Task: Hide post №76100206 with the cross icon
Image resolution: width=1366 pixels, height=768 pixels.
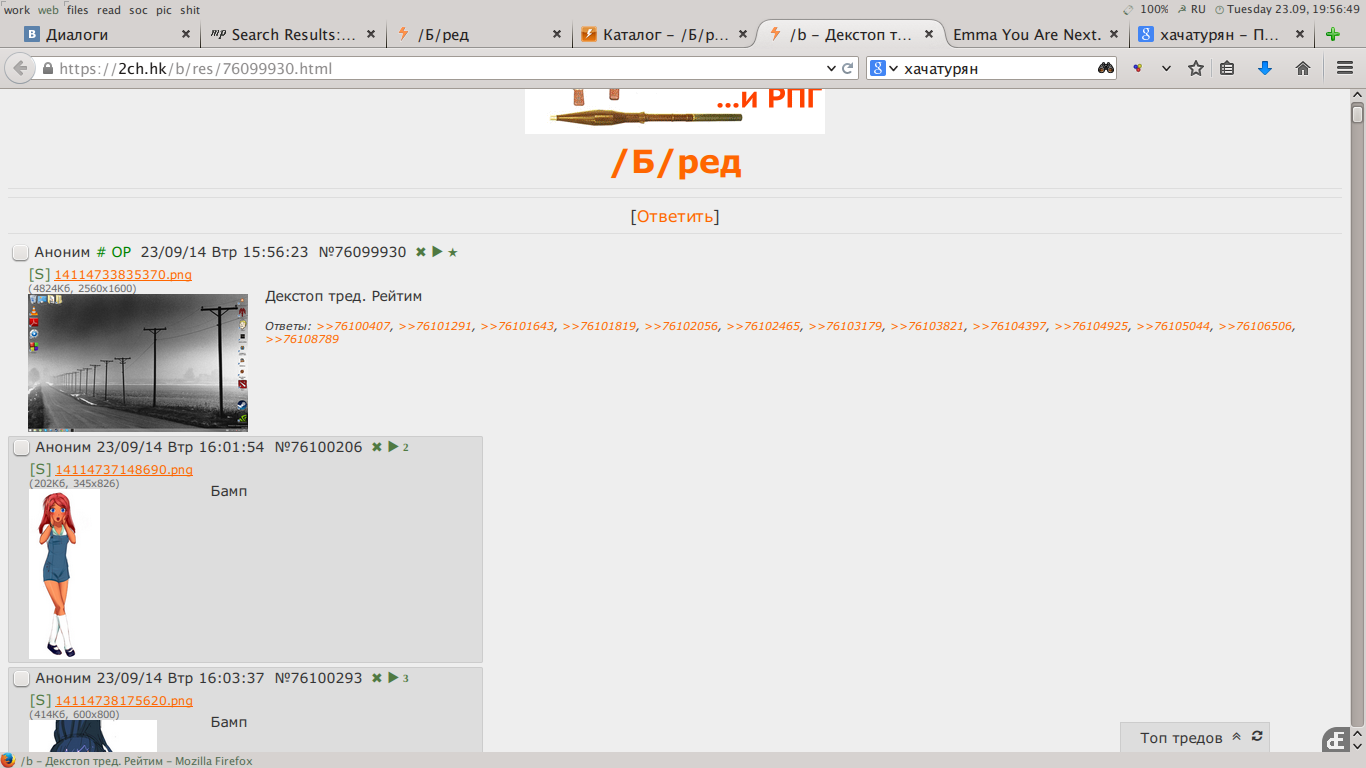Action: coord(377,447)
